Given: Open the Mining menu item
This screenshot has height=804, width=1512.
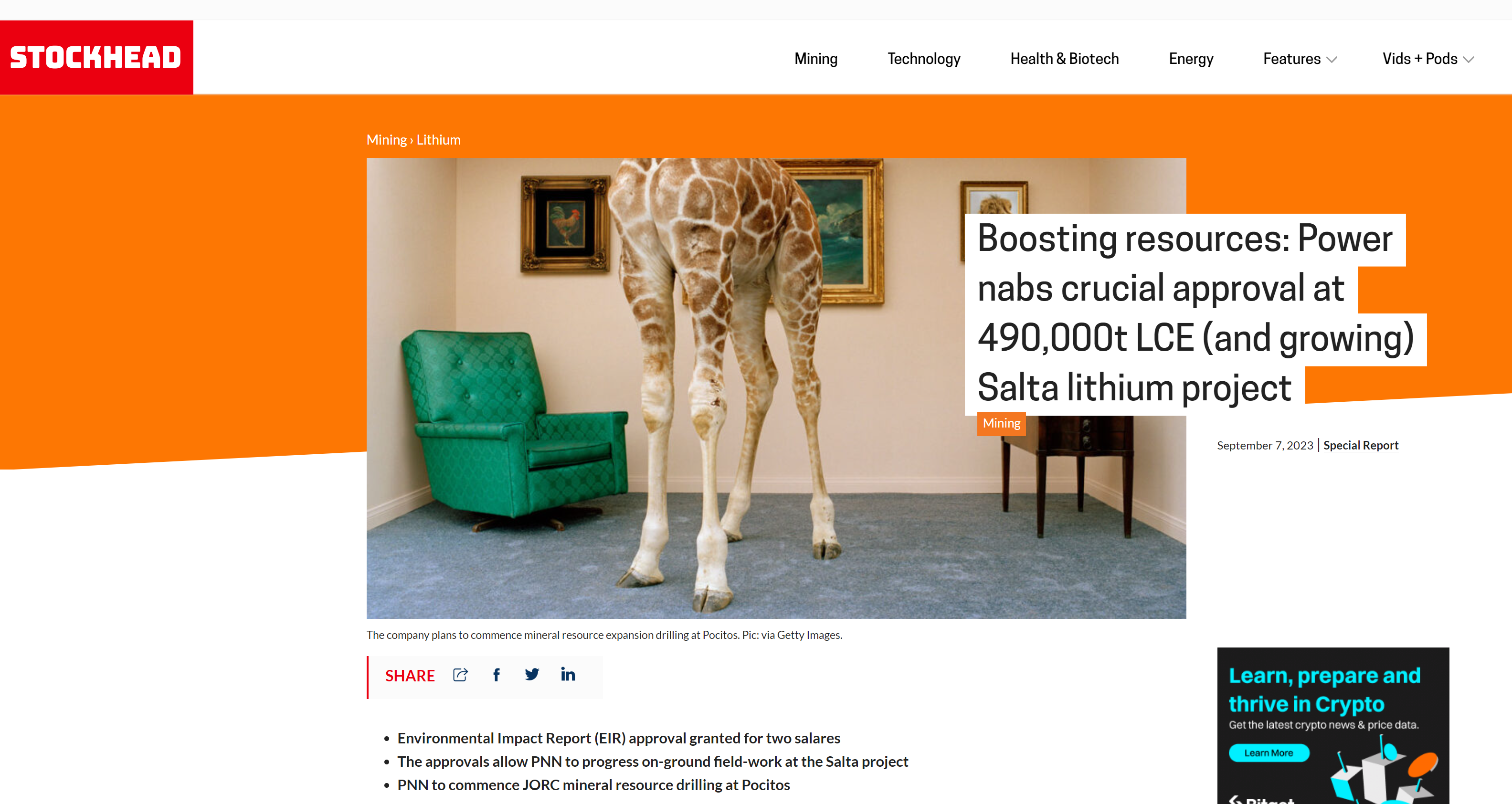Looking at the screenshot, I should (x=816, y=59).
